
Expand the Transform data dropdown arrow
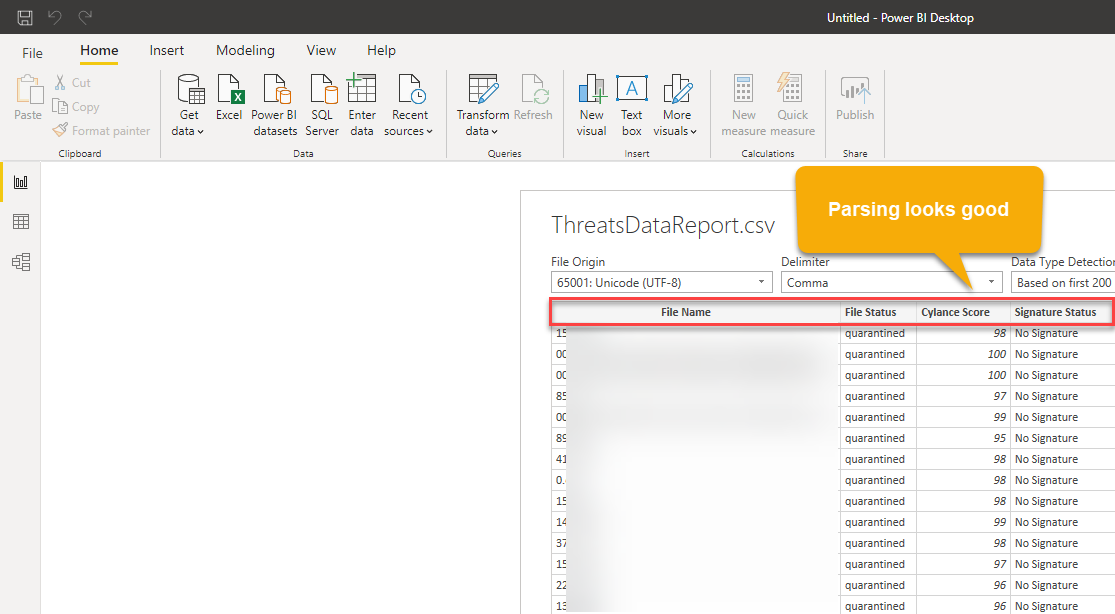pyautogui.click(x=494, y=132)
